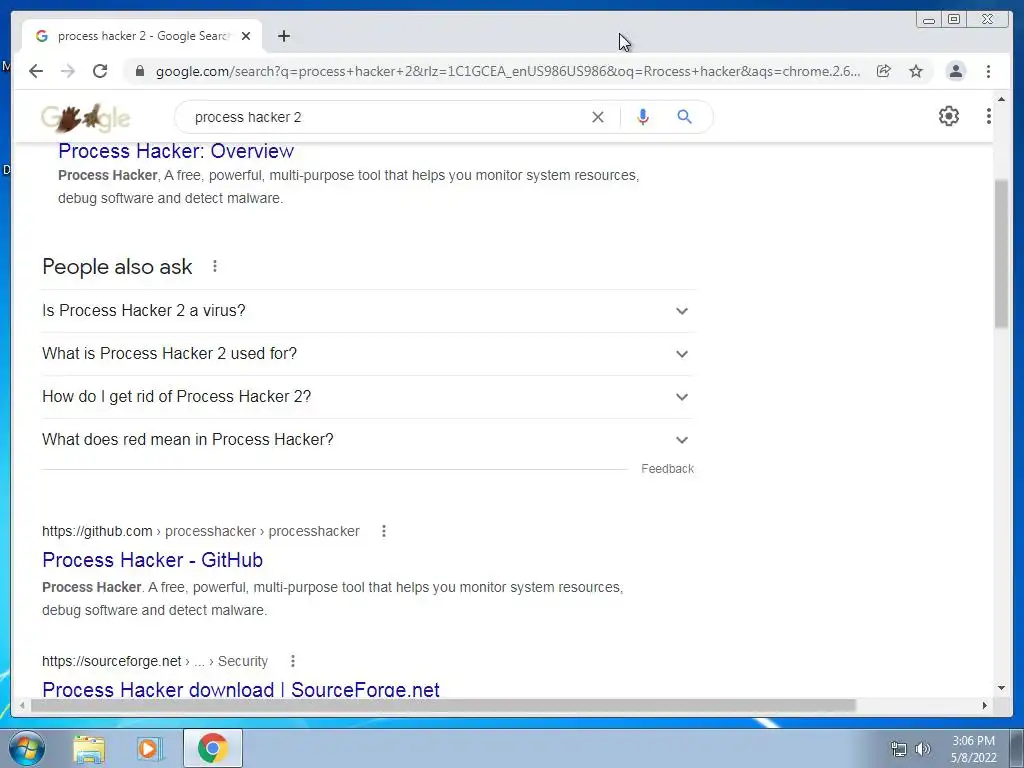Viewport: 1024px width, 768px height.
Task: Expand Is Process Hacker 2 a virus?
Action: point(368,311)
